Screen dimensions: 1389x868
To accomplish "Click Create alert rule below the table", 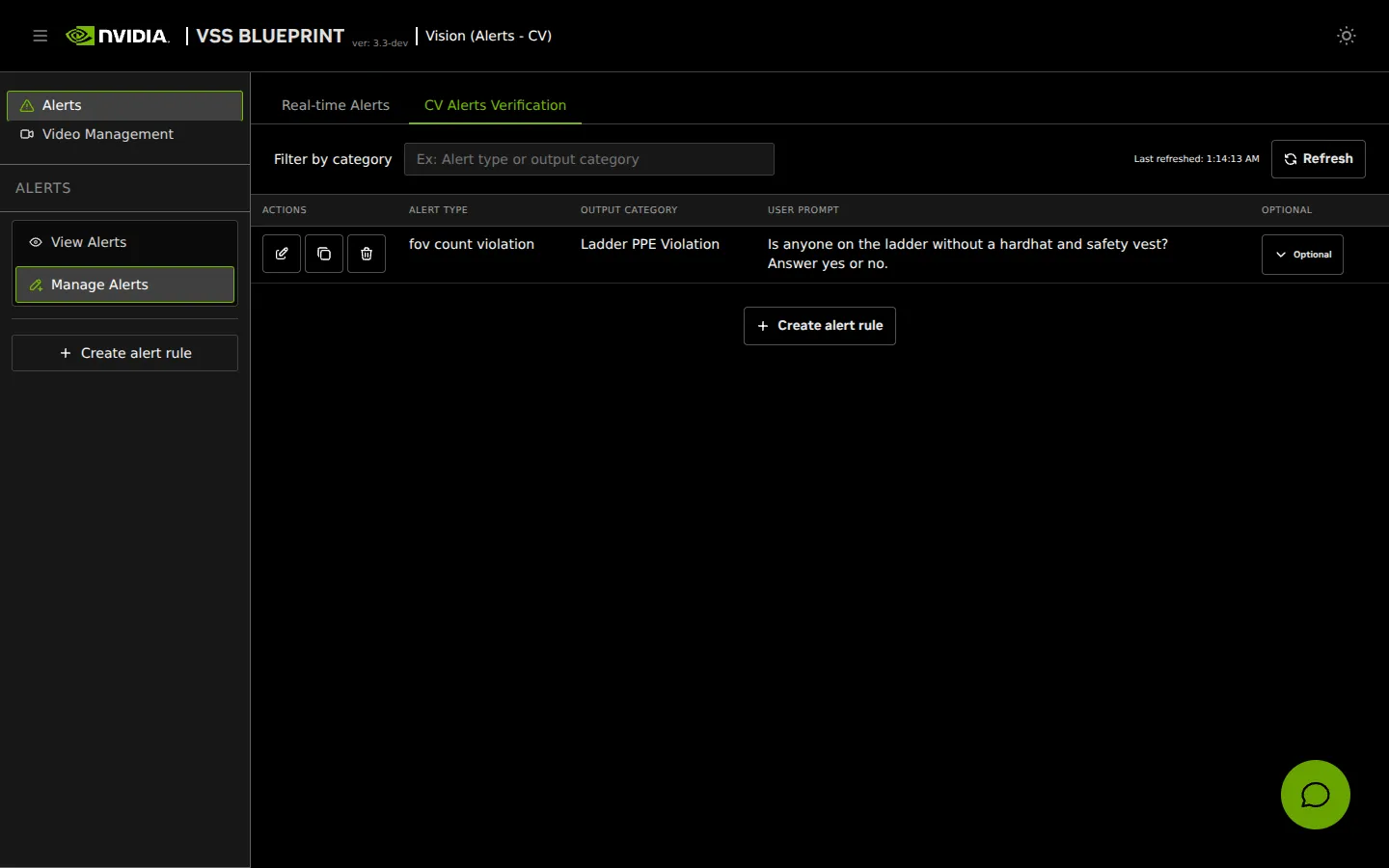I will (x=820, y=326).
